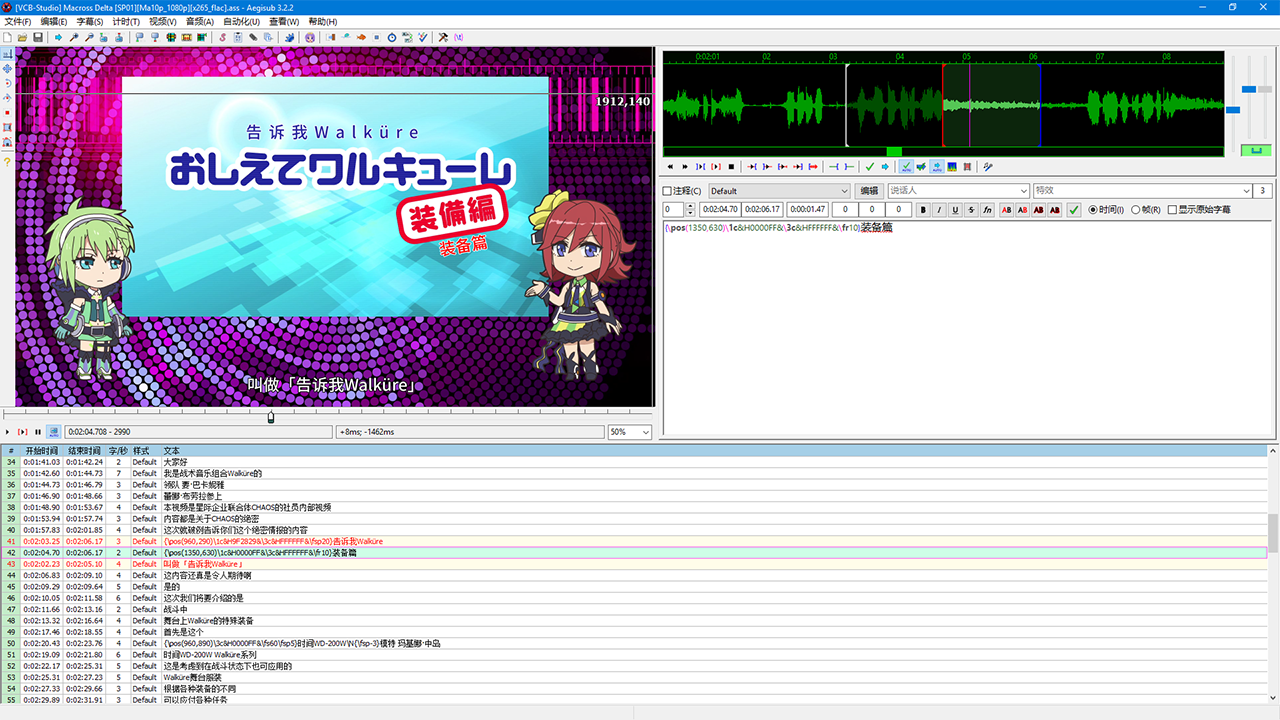Click end time field 0:02:06.17
The image size is (1280, 720).
[762, 210]
